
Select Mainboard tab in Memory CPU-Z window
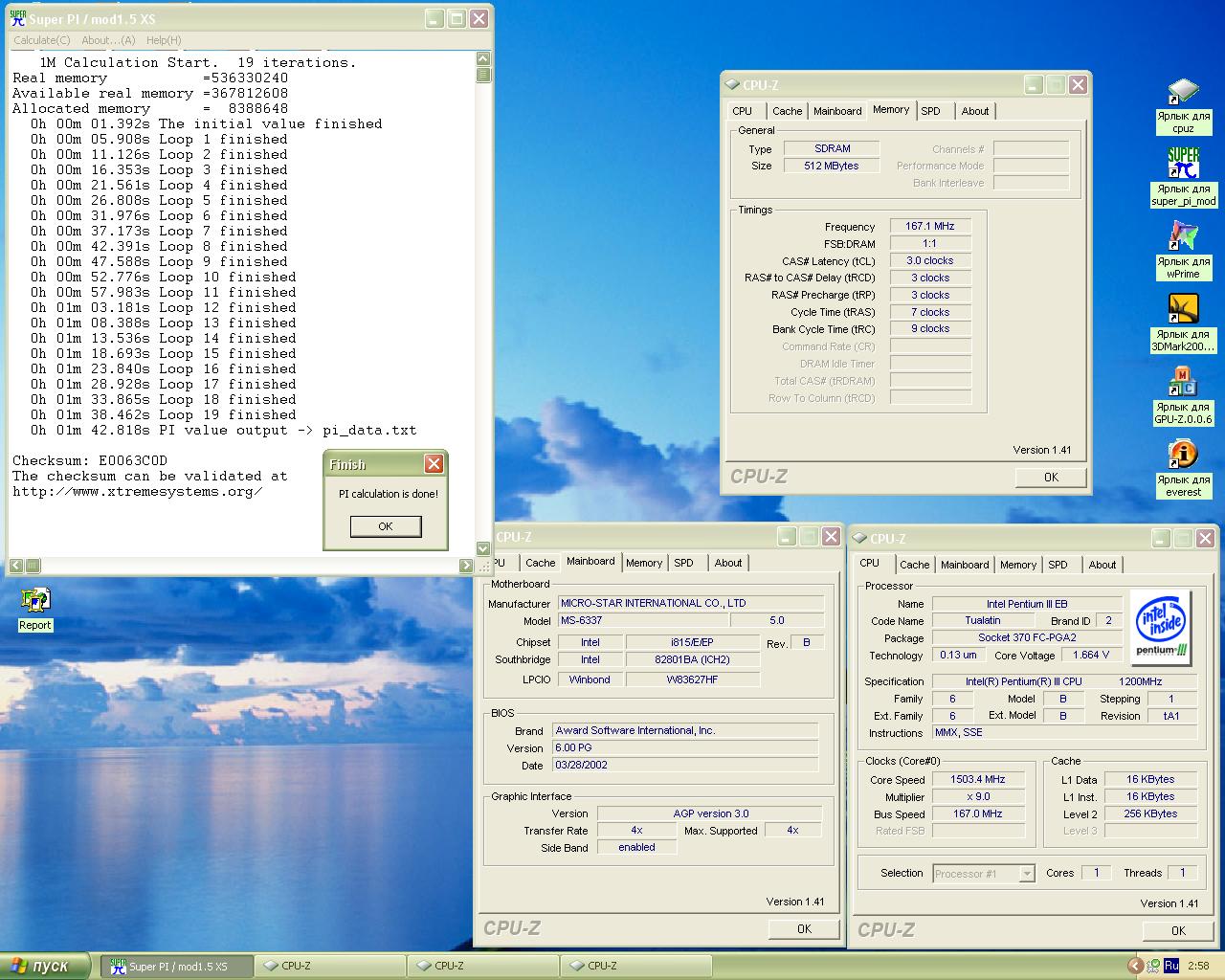point(837,111)
